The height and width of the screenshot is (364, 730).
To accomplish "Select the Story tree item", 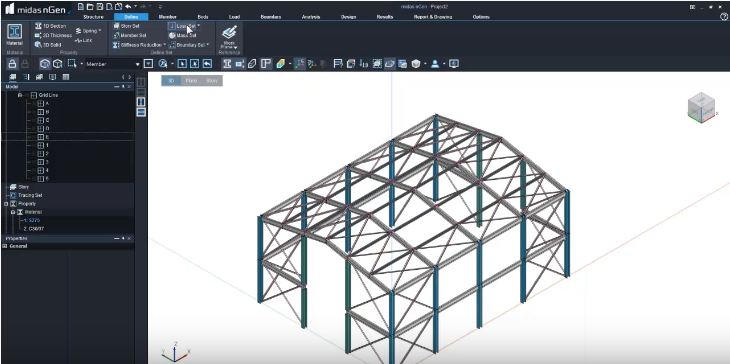I will [x=20, y=187].
